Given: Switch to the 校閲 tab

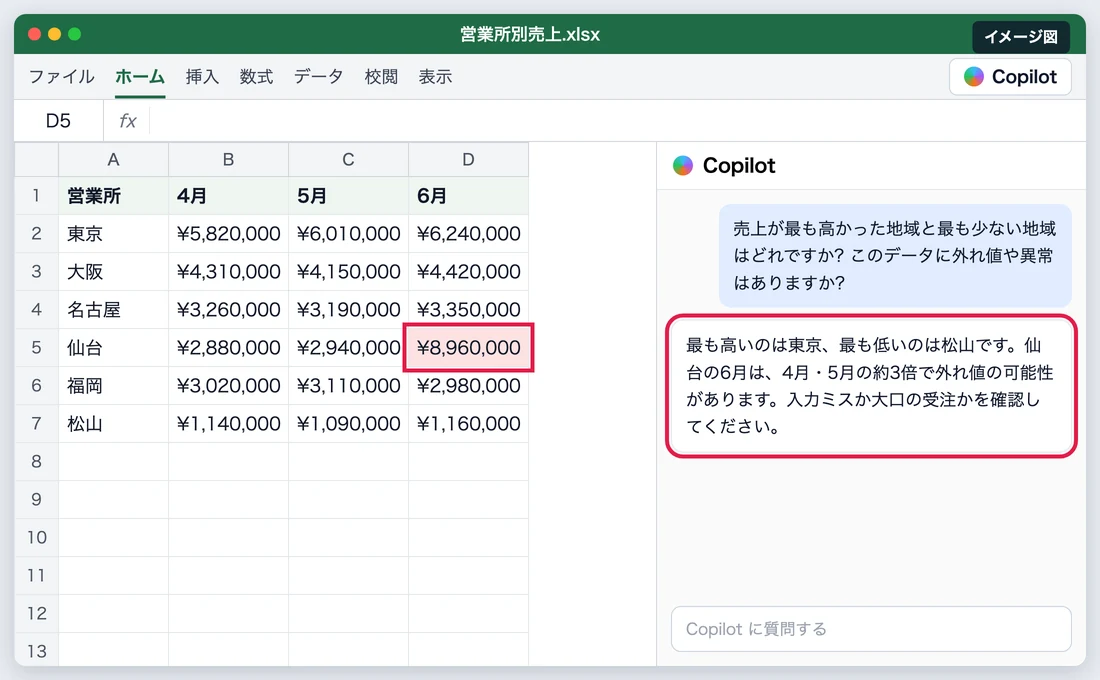Looking at the screenshot, I should (381, 76).
